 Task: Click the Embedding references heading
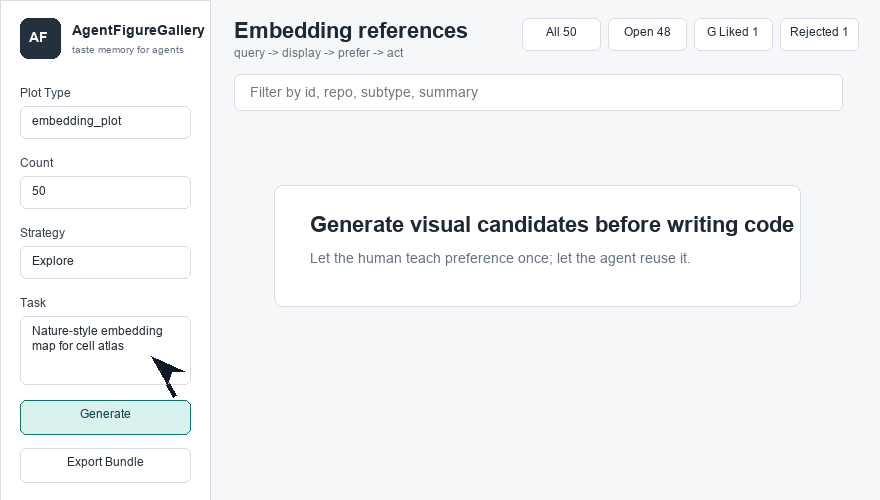[x=351, y=30]
